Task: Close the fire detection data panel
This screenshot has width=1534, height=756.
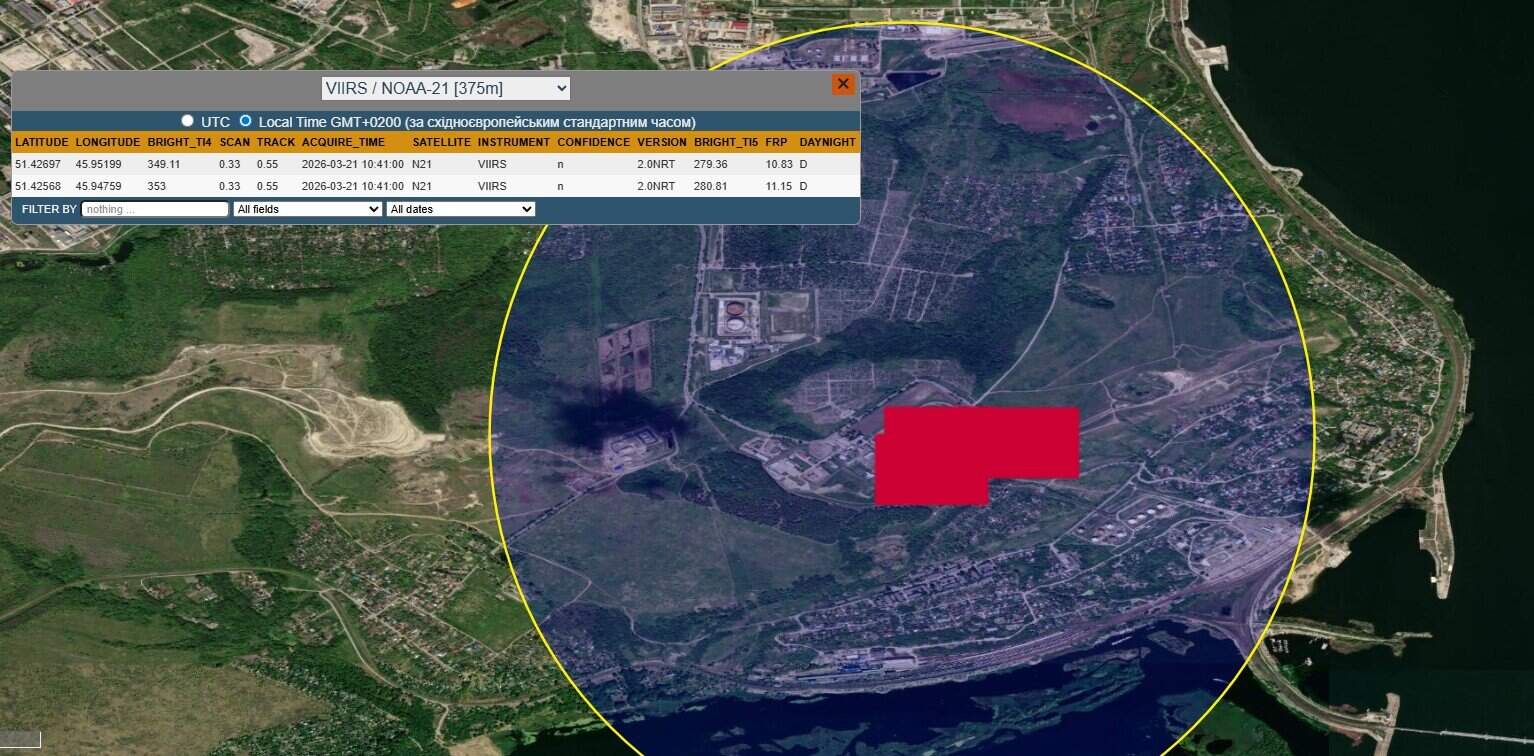Action: (x=843, y=85)
